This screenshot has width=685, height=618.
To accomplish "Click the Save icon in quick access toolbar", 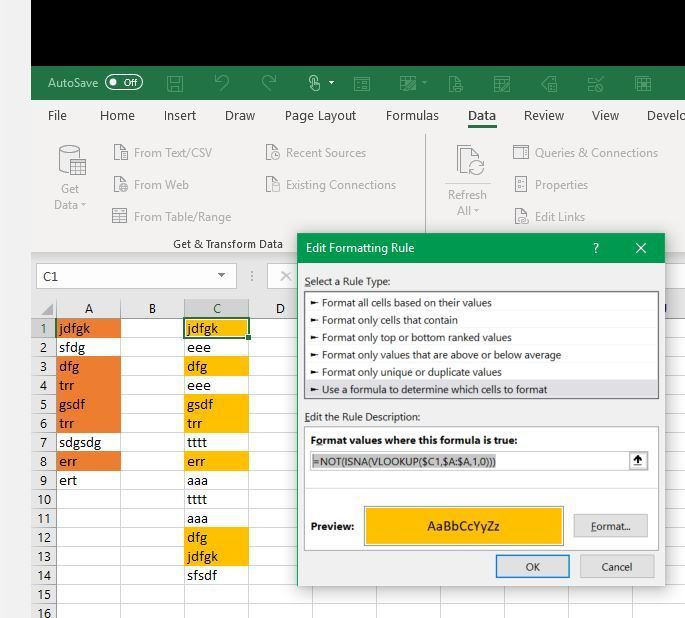I will pos(175,83).
